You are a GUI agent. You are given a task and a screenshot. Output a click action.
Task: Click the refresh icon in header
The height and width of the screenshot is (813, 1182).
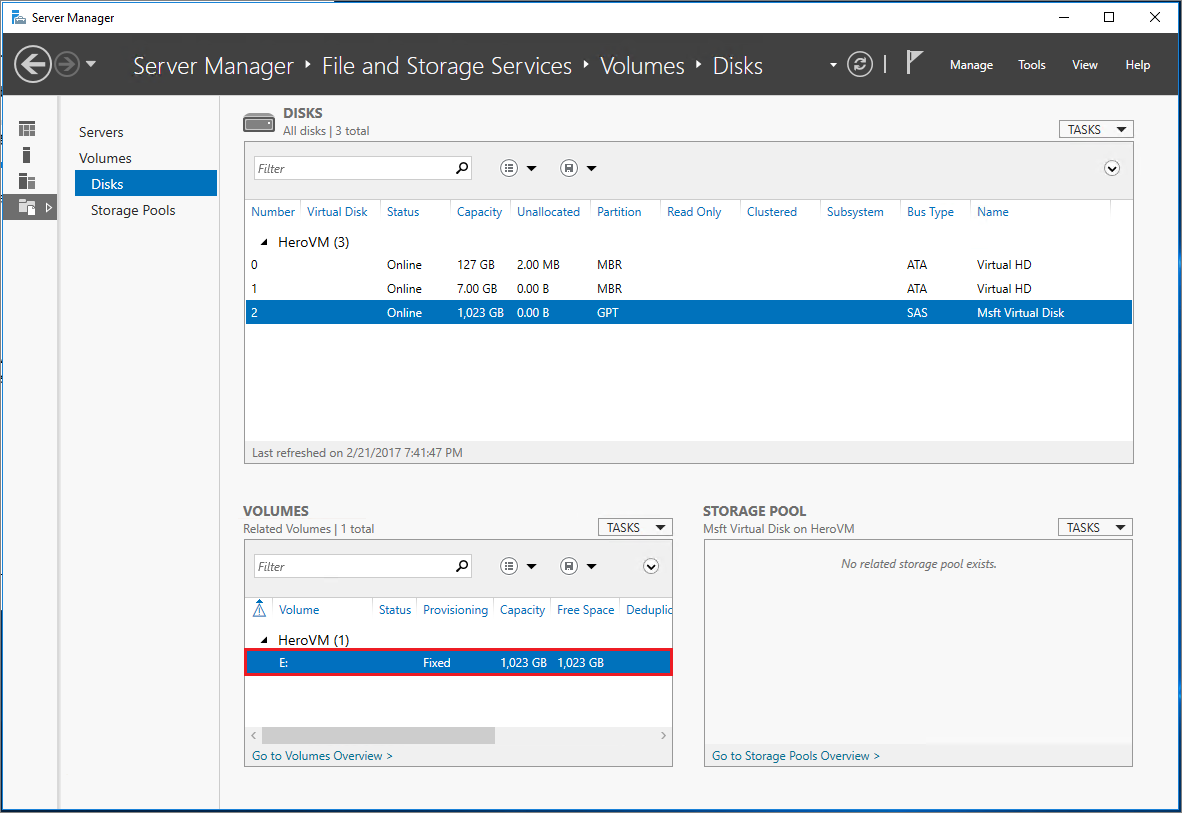click(x=859, y=64)
